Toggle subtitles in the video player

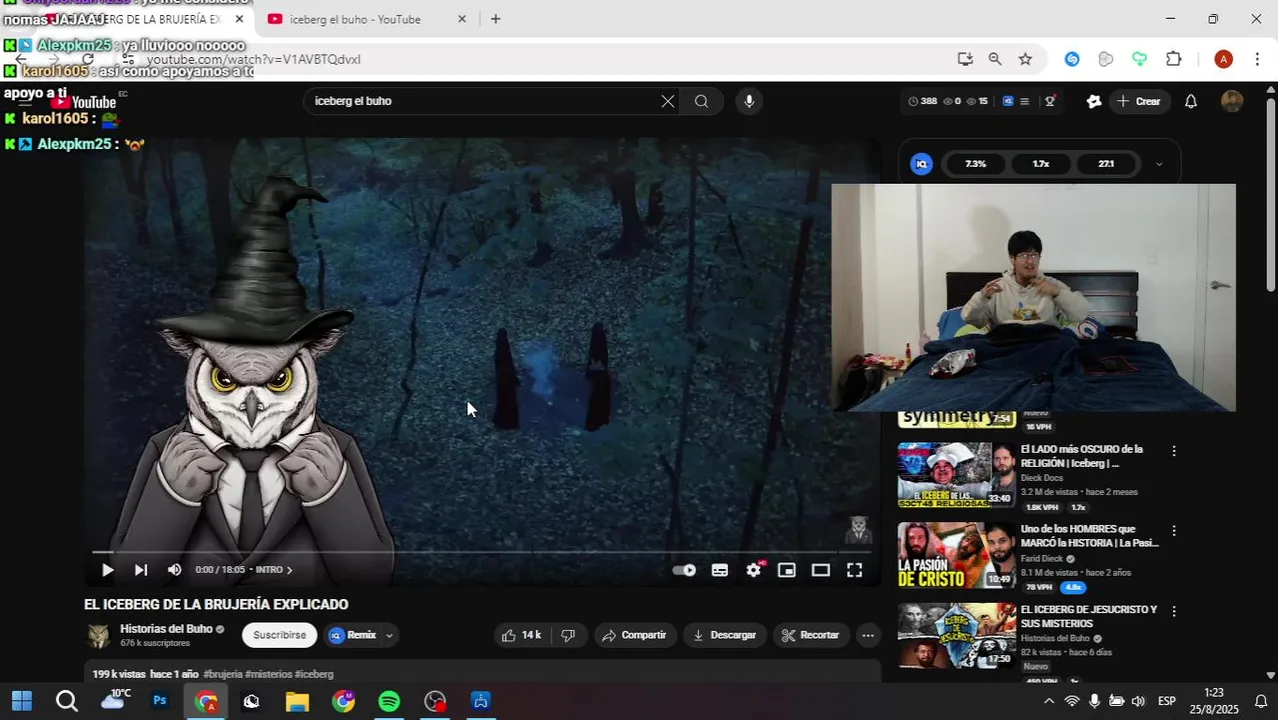point(720,570)
